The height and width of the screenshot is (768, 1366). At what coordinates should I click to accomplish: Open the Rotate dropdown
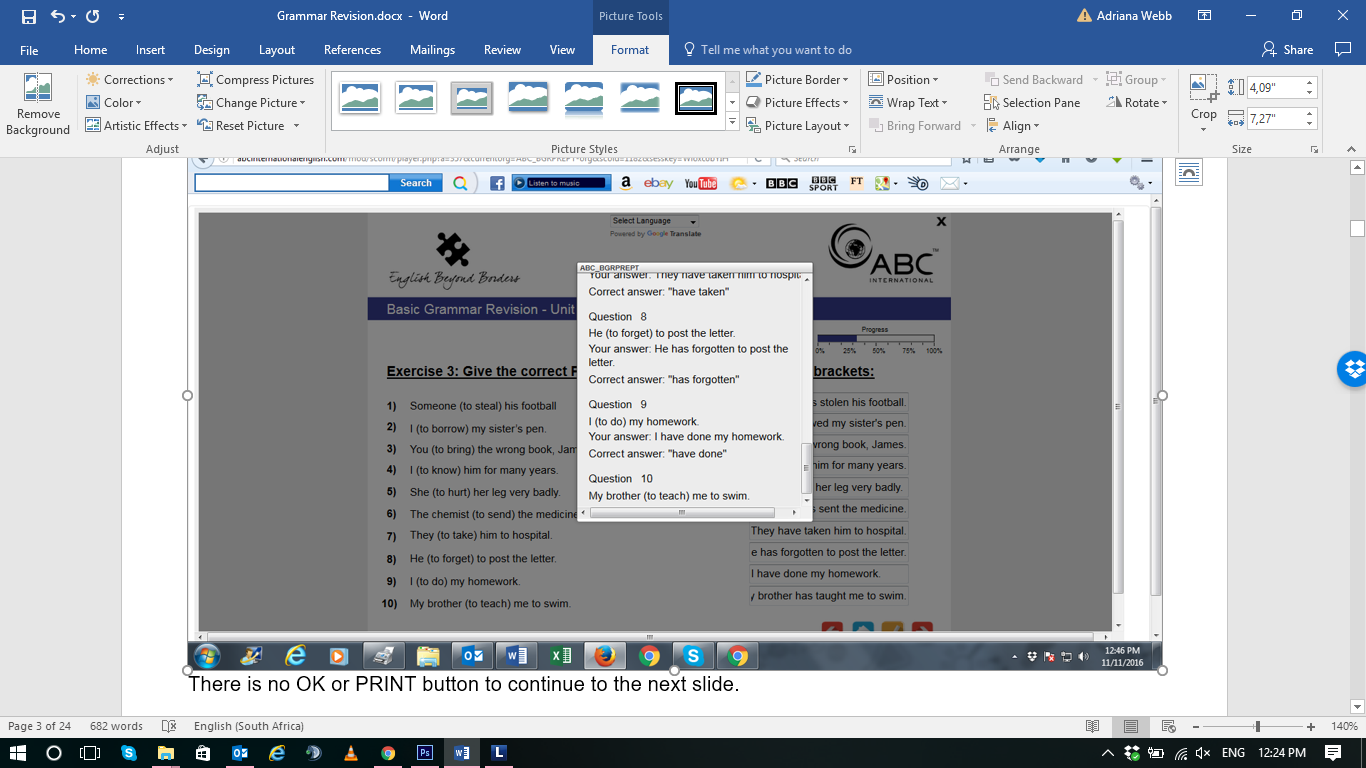1138,103
